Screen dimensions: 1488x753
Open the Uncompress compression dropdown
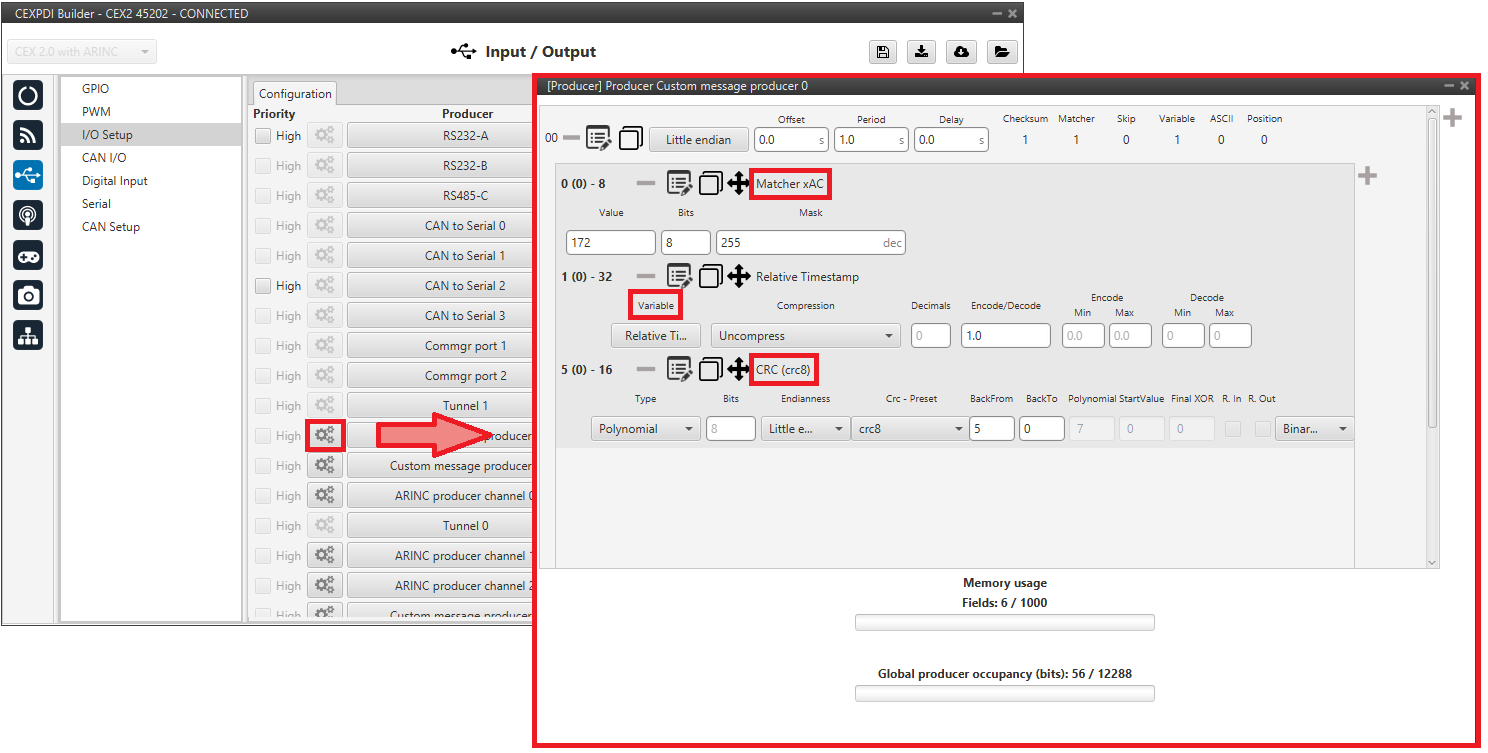pyautogui.click(x=805, y=336)
